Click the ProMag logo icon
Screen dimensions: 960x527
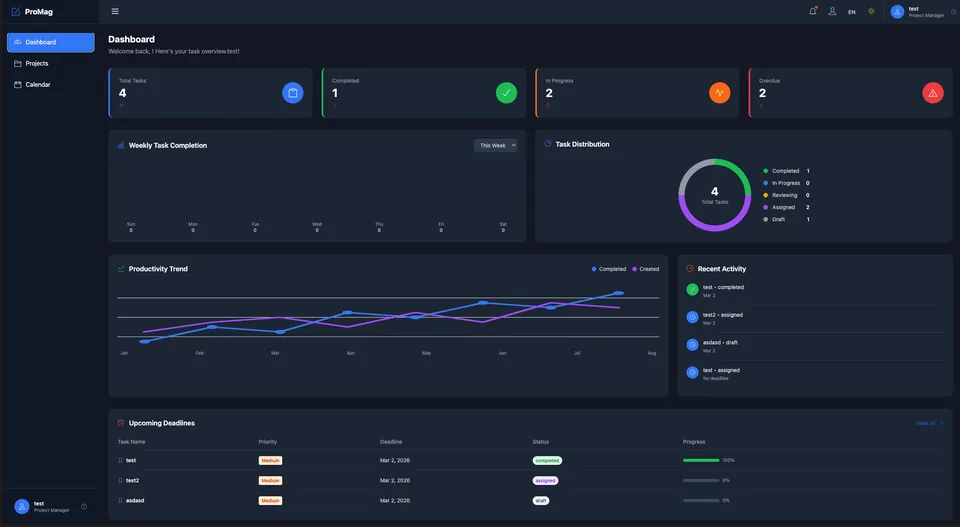16,12
